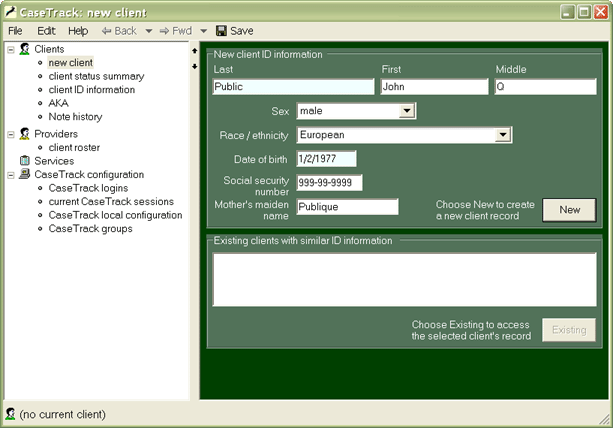Click the Existing button
Image resolution: width=613 pixels, height=428 pixels.
pos(569,330)
